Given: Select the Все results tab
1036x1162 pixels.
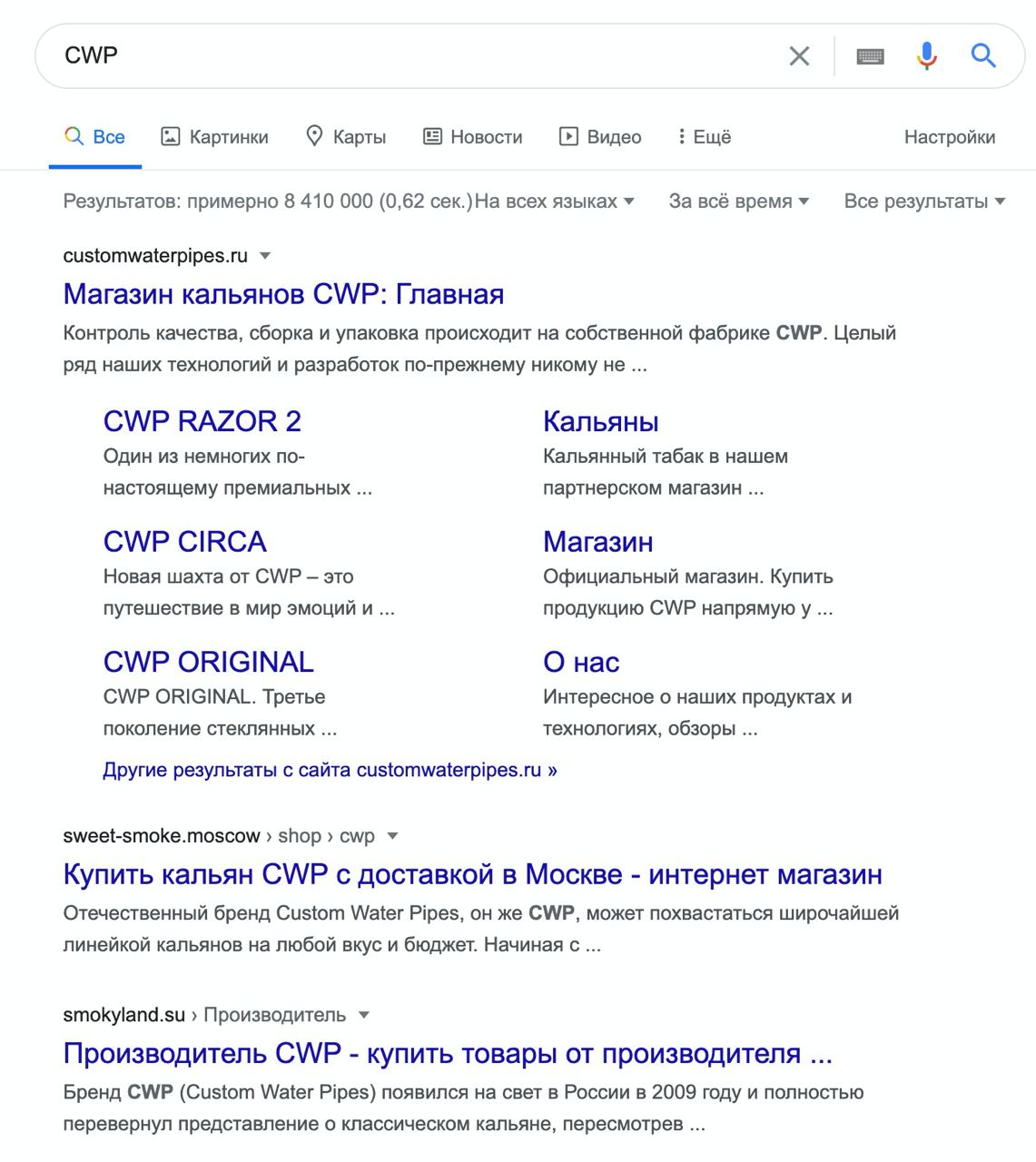Looking at the screenshot, I should pos(95,137).
